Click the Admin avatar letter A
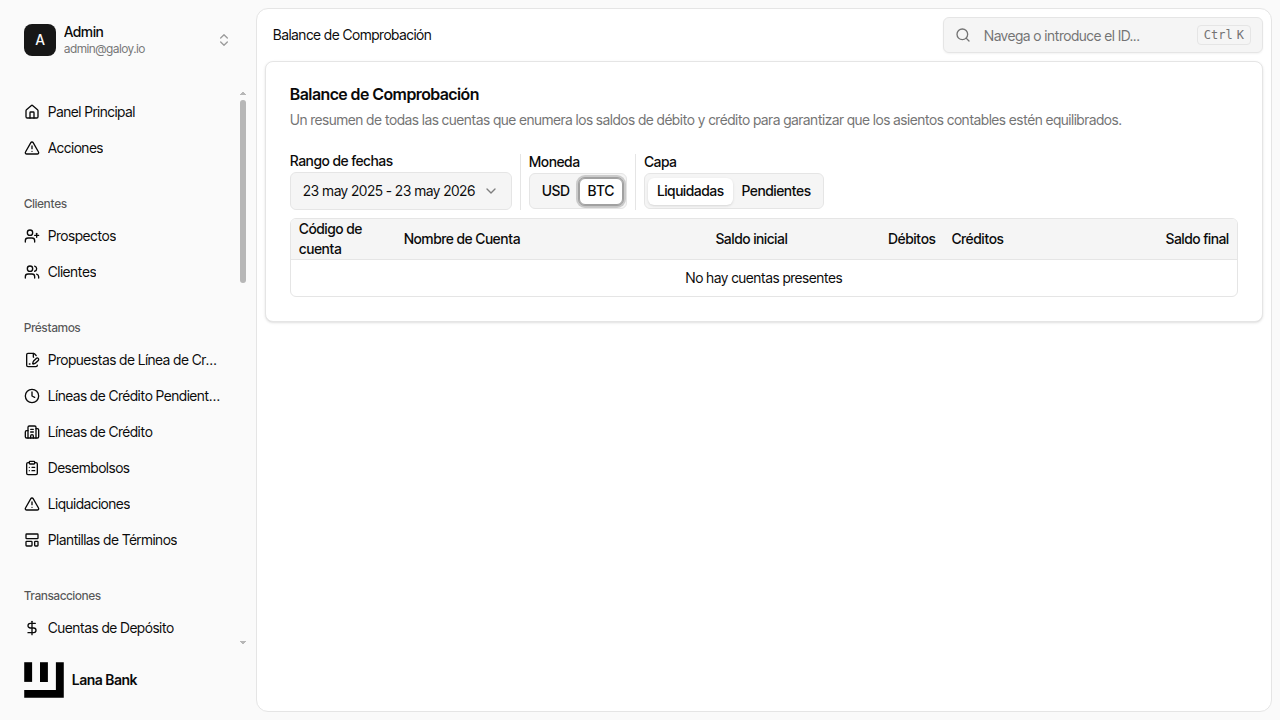 pos(40,40)
